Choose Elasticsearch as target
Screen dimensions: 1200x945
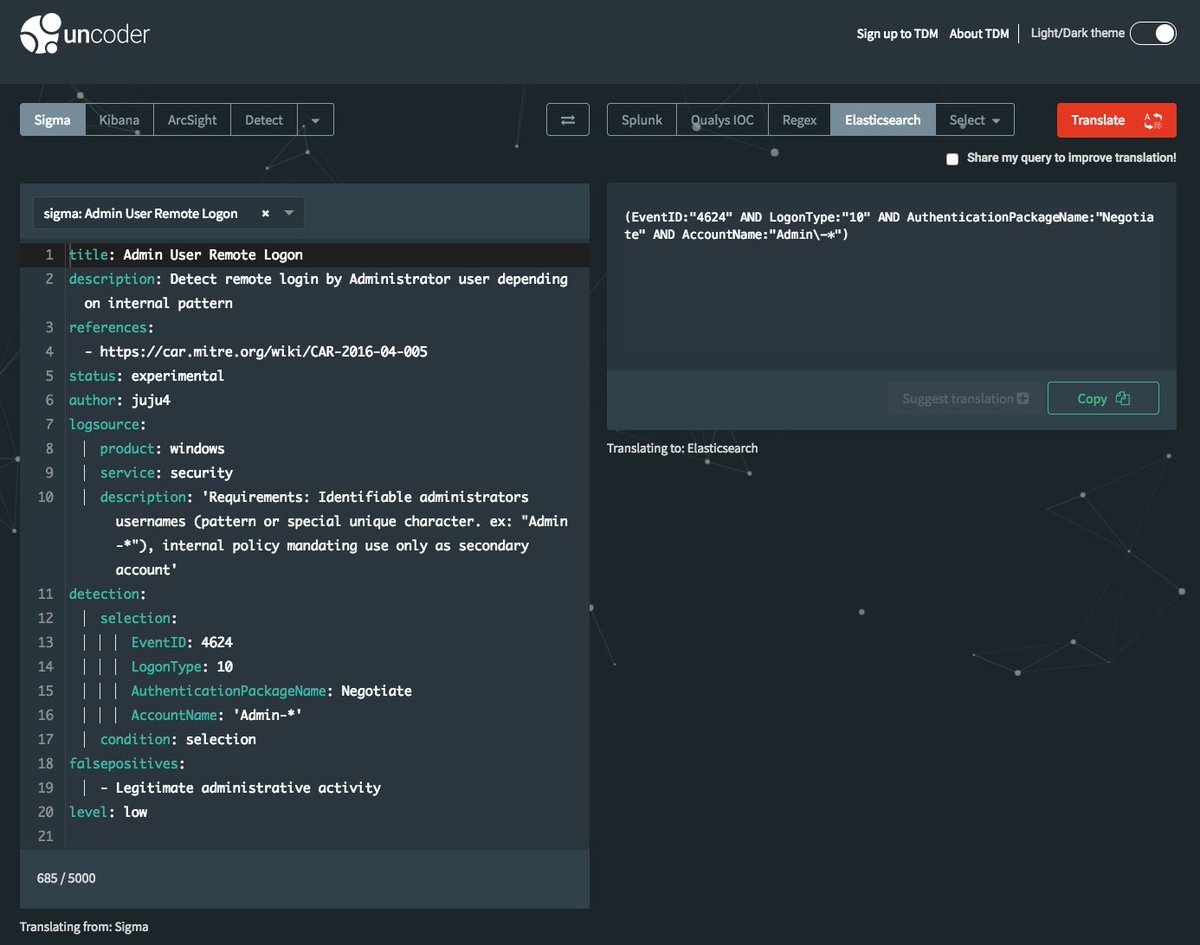coord(883,120)
